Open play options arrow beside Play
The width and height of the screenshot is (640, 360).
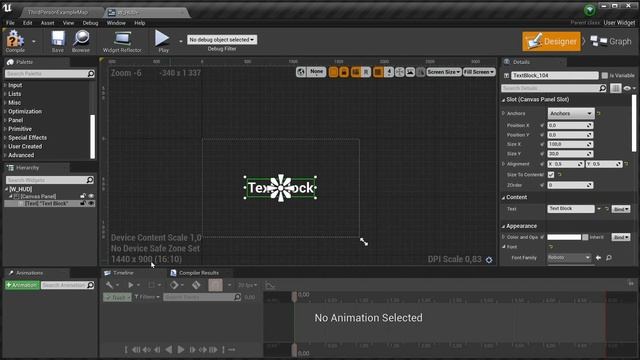tap(180, 41)
